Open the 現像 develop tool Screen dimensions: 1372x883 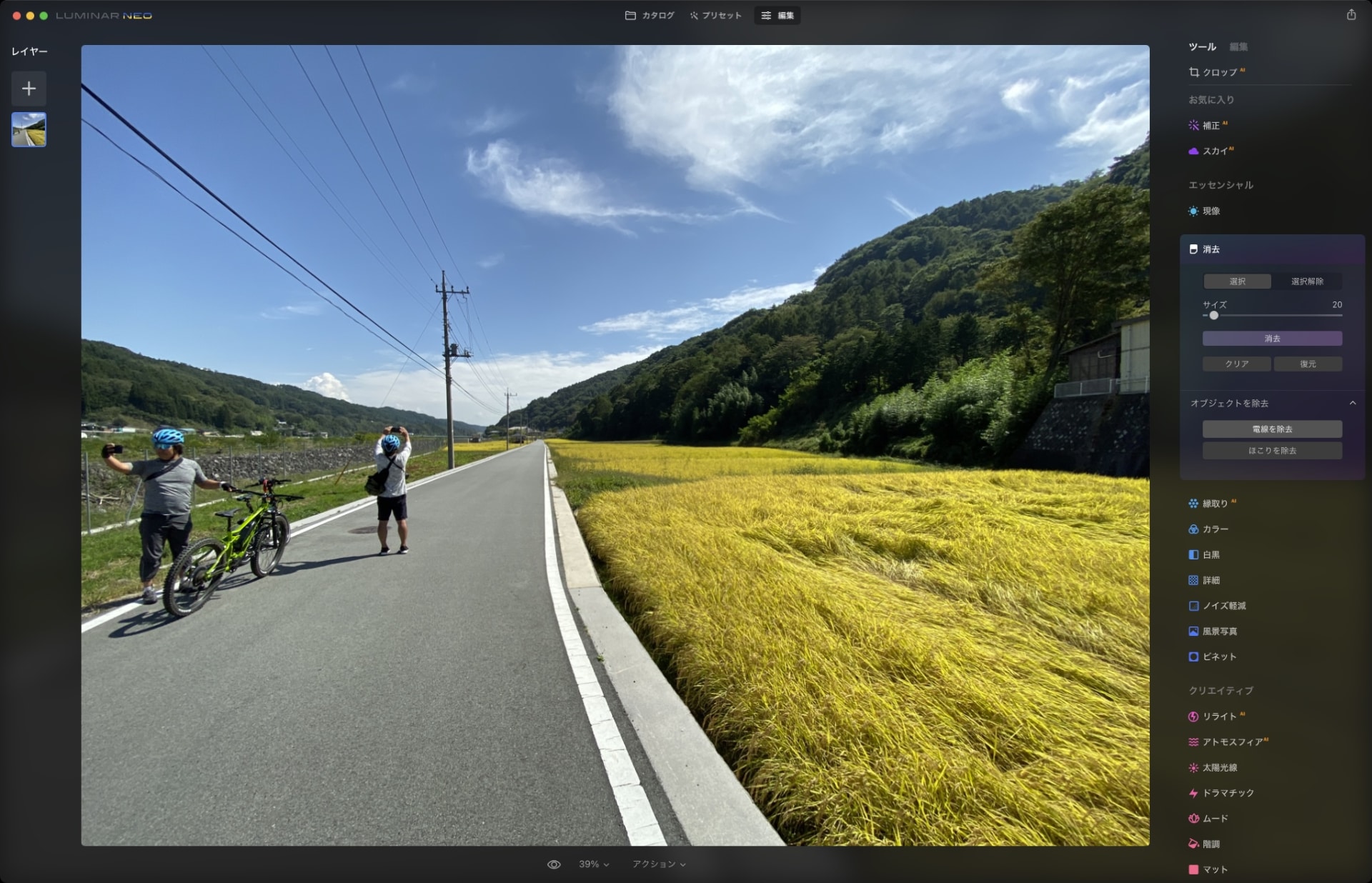point(1212,211)
